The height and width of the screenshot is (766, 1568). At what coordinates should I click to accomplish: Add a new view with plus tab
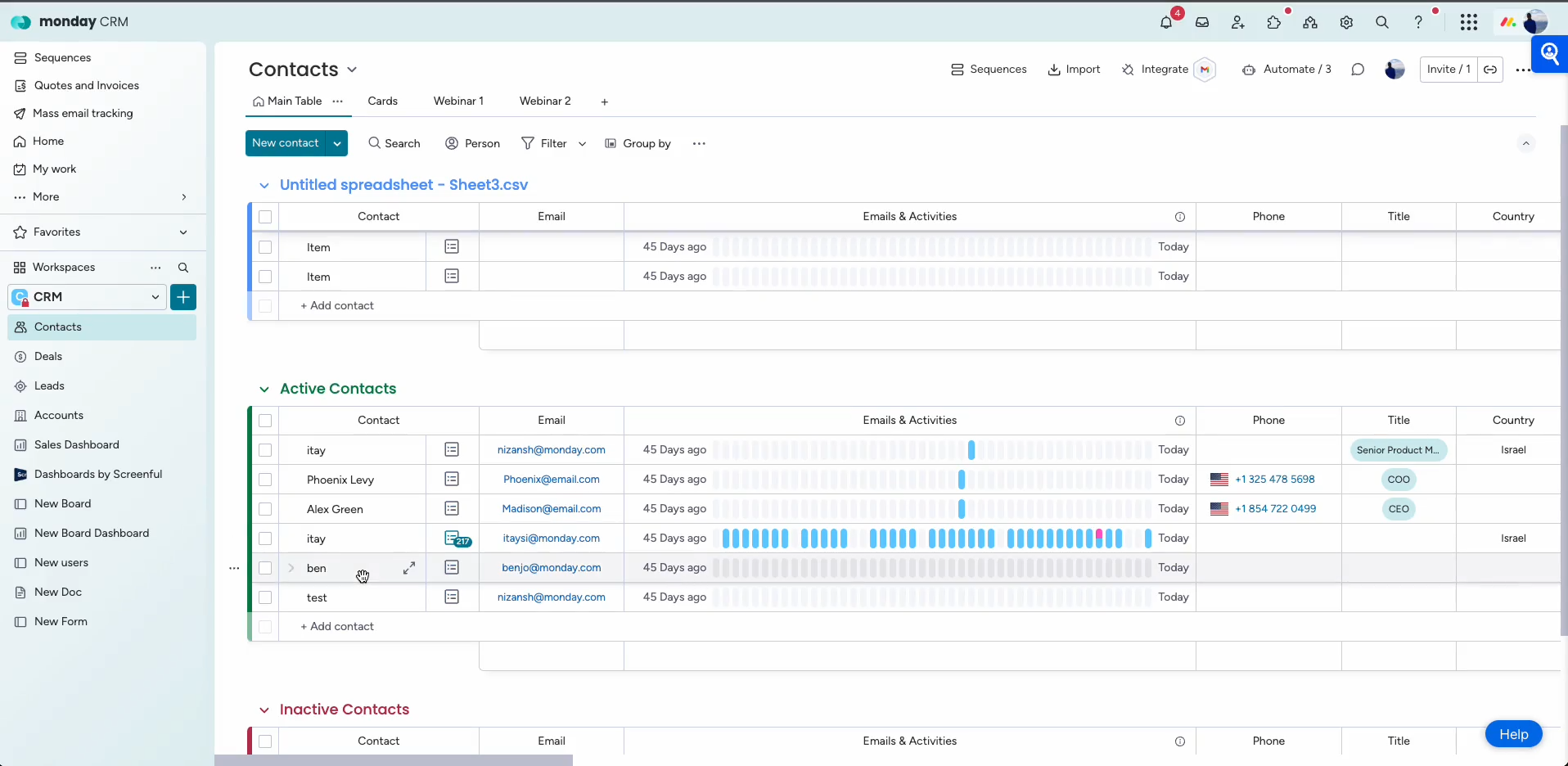(x=604, y=102)
